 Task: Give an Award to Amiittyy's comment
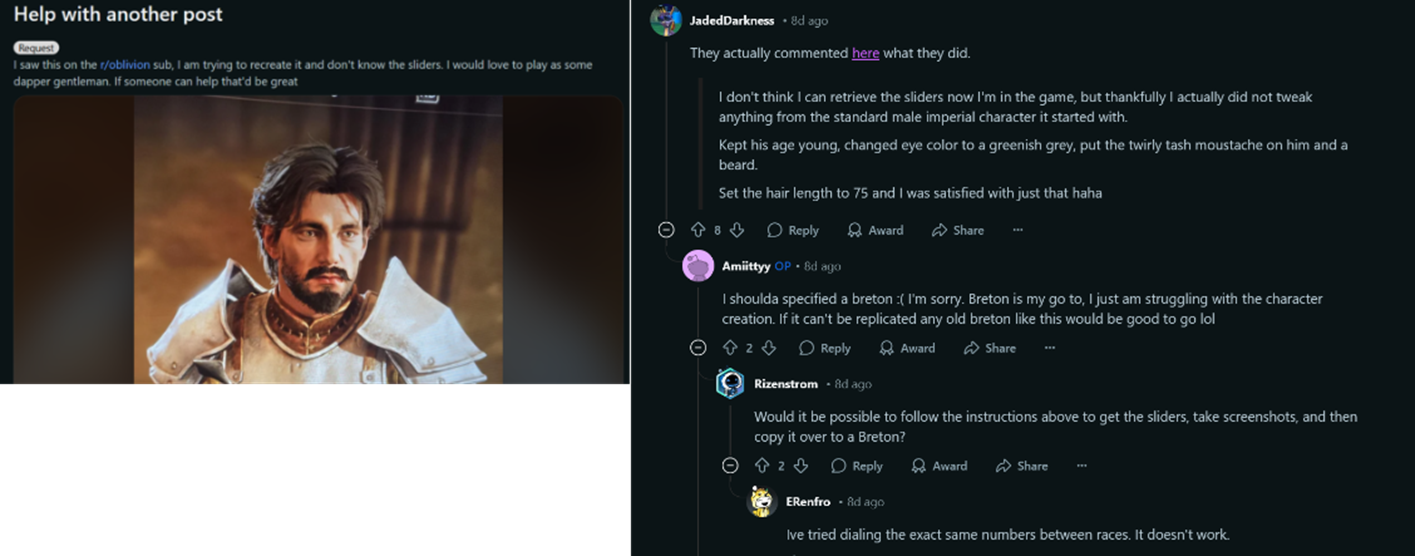pos(907,348)
